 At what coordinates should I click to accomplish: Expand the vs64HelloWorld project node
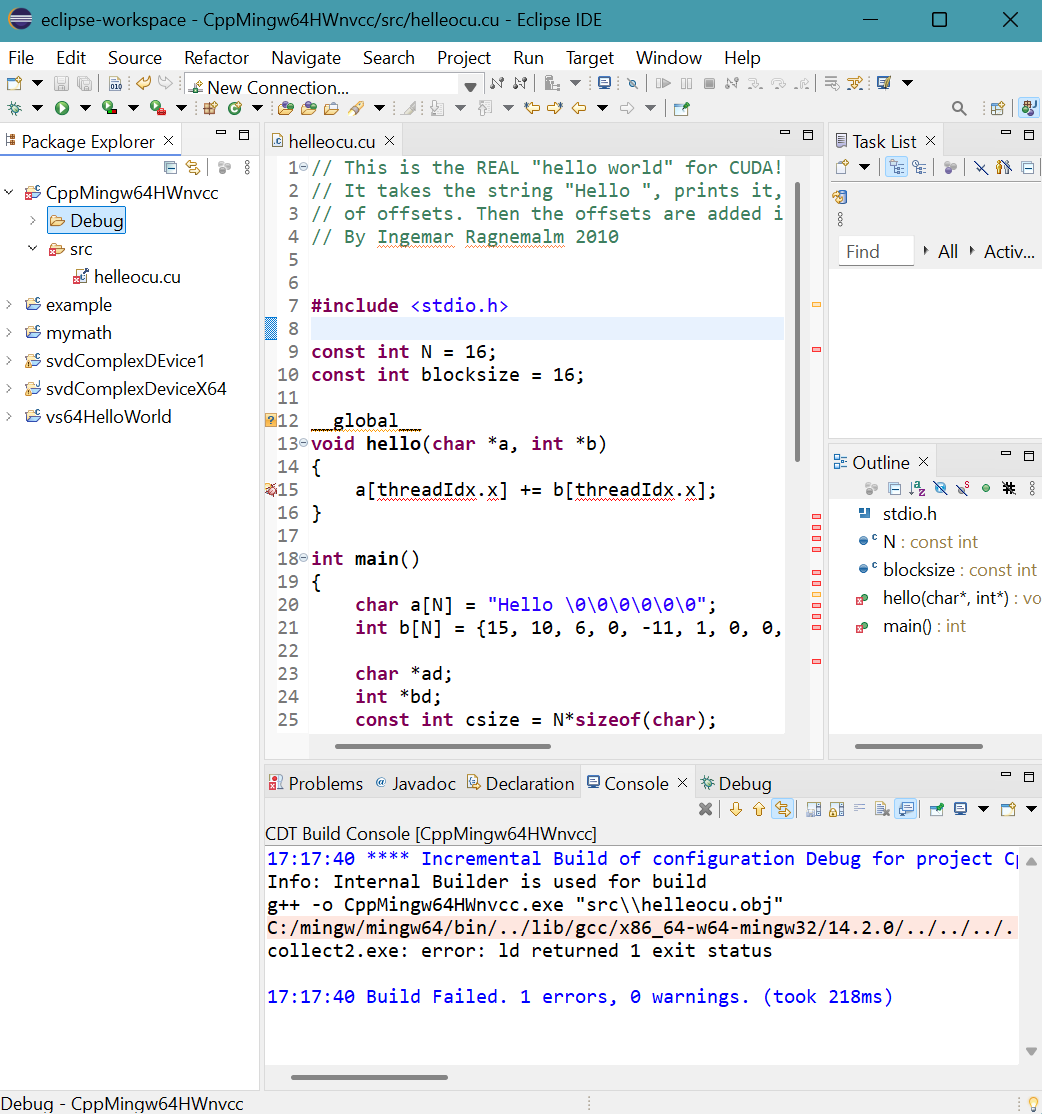[x=9, y=416]
